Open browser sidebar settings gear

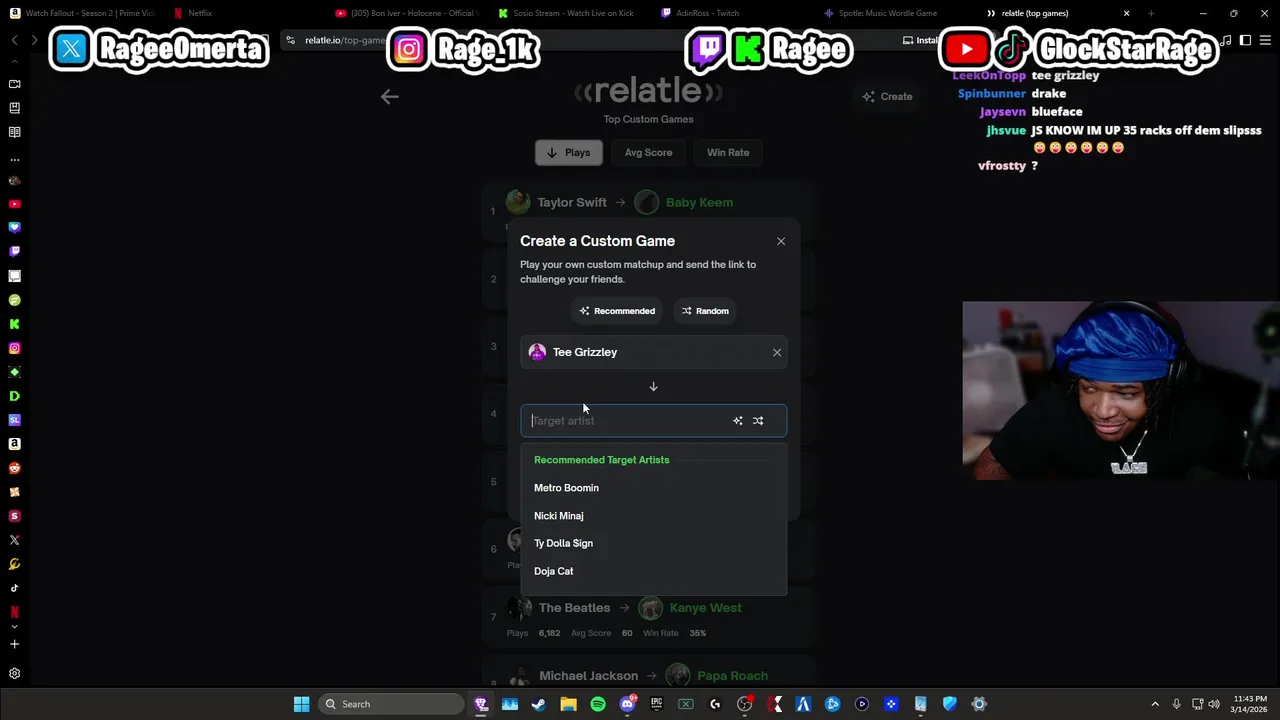tap(14, 674)
